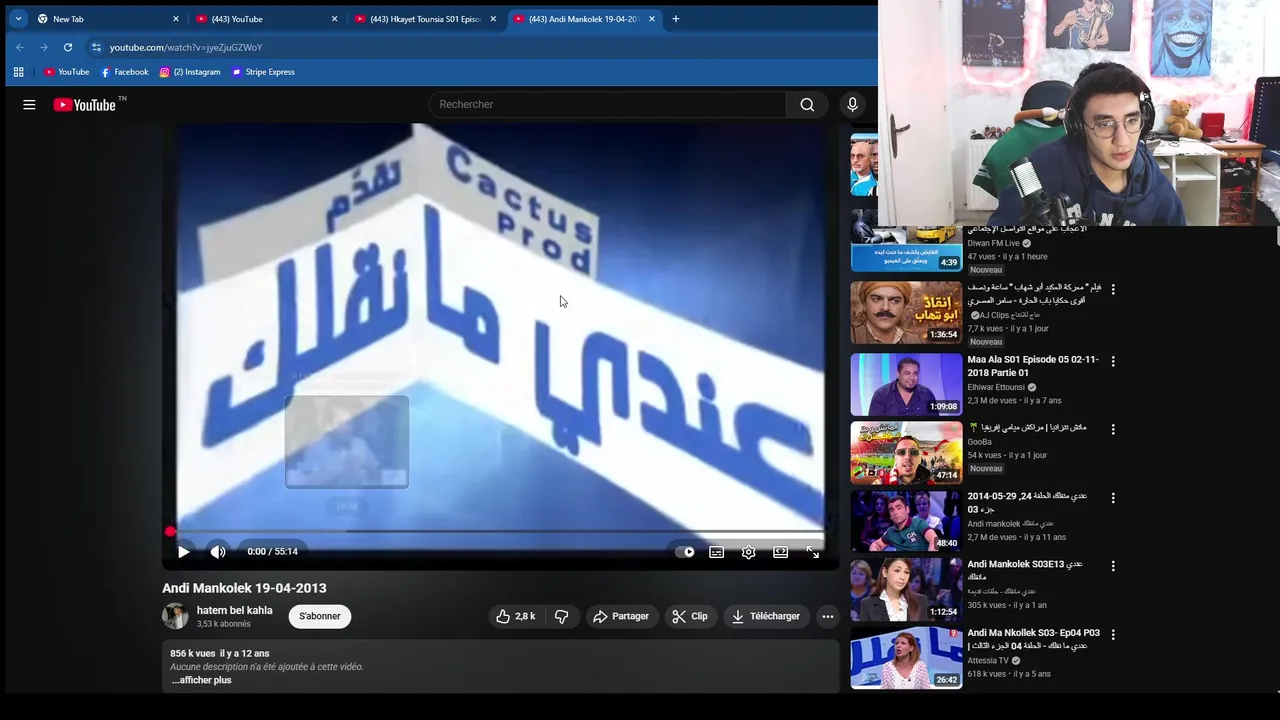Open the 48:40 Andi mankolek video thumbnail

(x=906, y=520)
